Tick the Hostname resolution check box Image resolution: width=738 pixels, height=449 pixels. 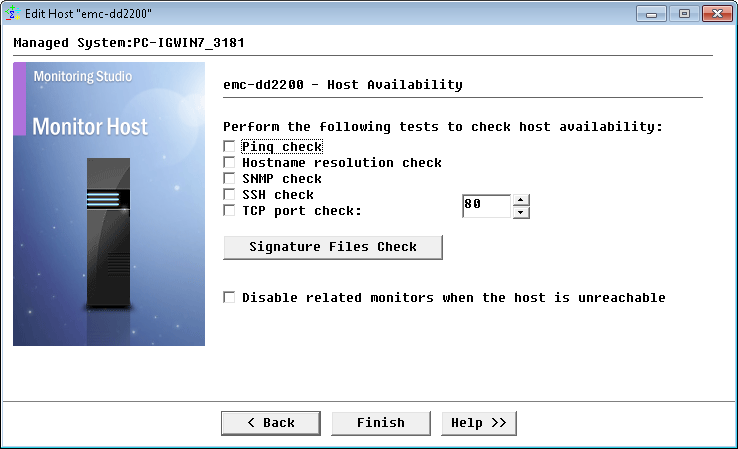click(229, 162)
